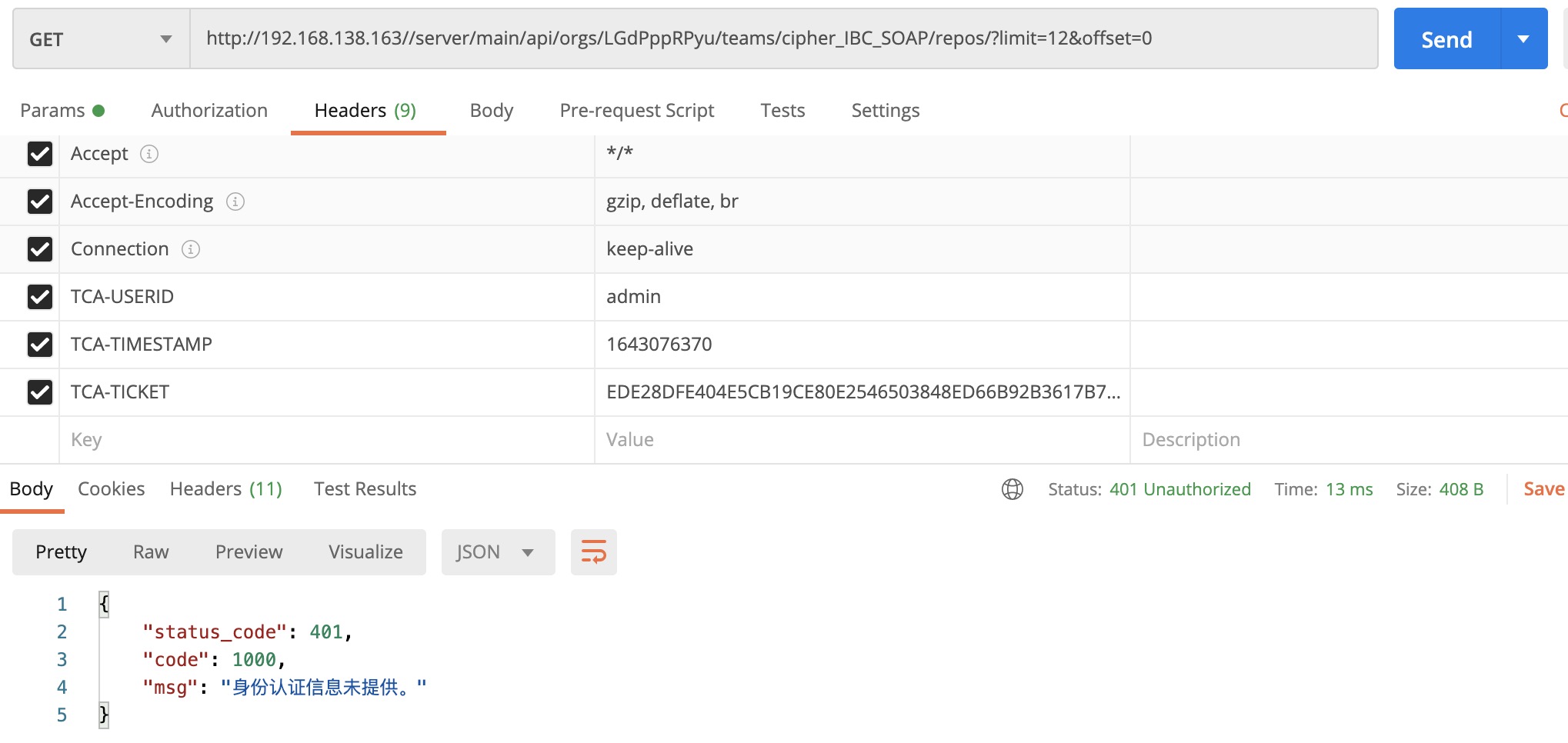The width and height of the screenshot is (1568, 743).
Task: Uncheck the TCA-TIMESTAMP header
Action: click(x=40, y=345)
